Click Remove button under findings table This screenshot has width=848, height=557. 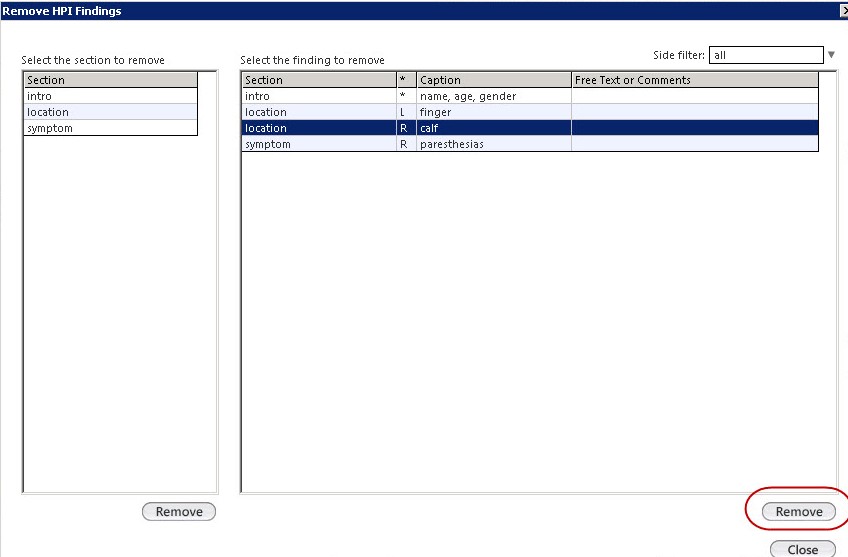pos(799,512)
